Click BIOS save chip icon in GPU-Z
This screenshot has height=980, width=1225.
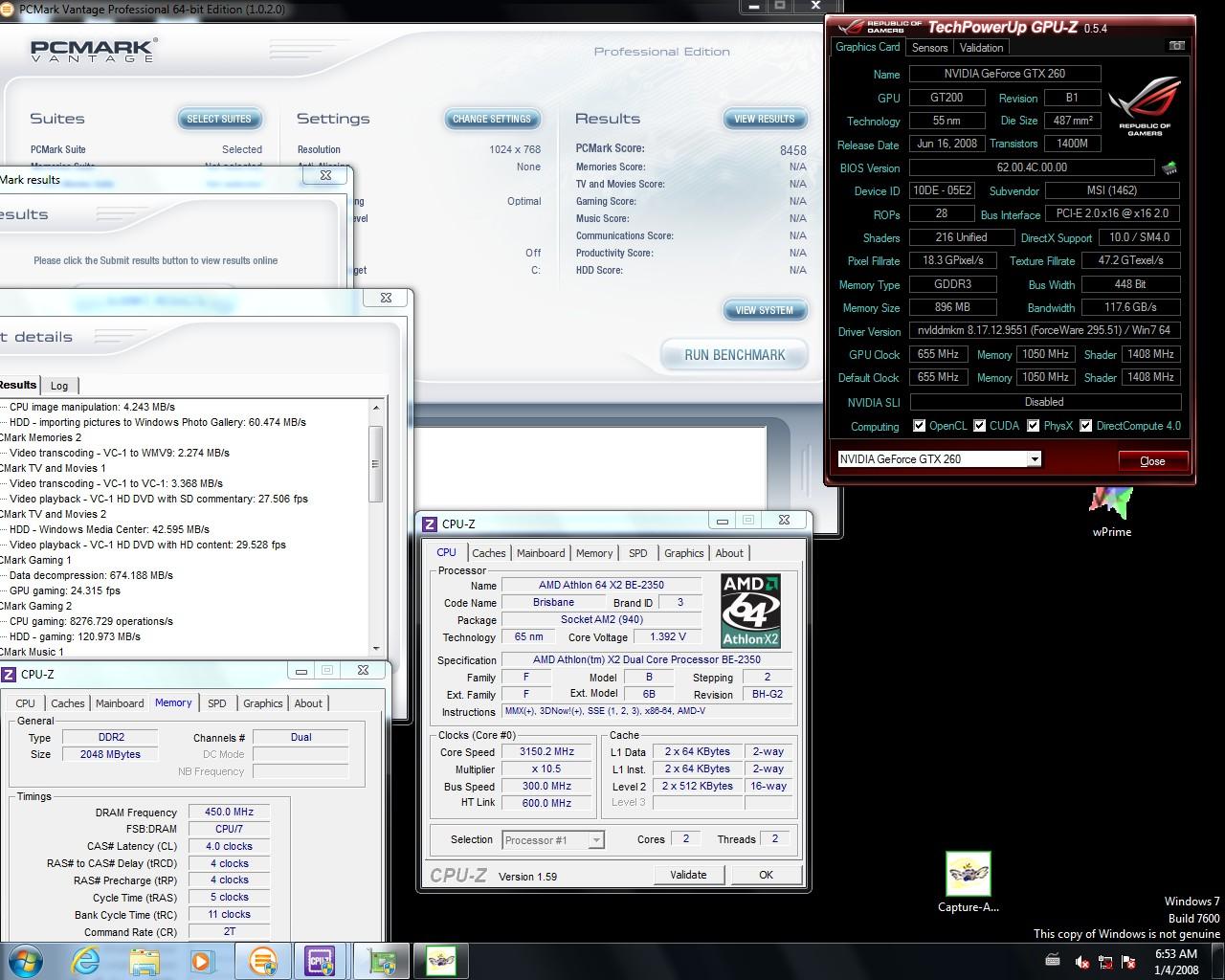1169,168
